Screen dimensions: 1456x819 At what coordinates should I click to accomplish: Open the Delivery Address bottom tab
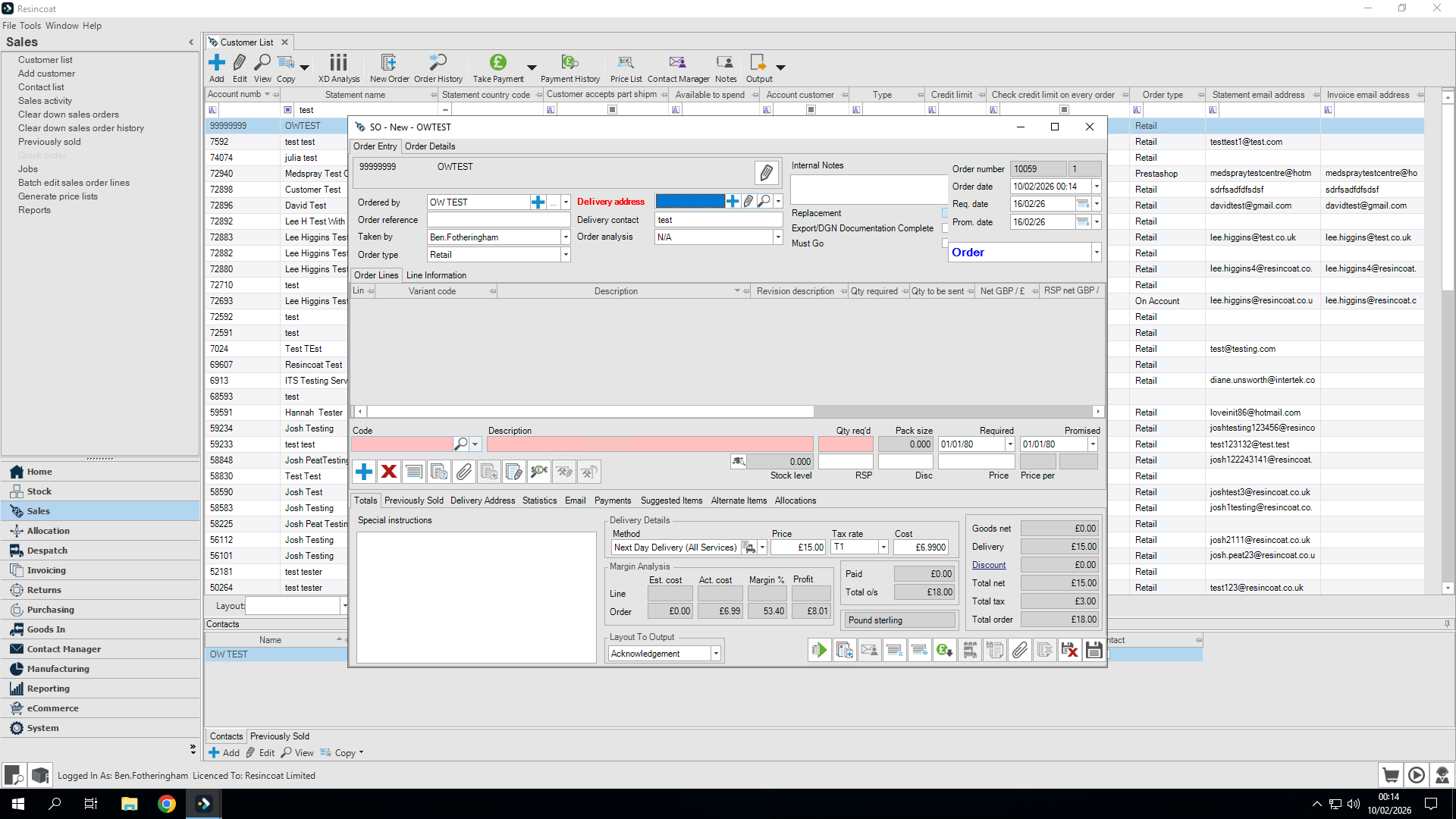click(482, 500)
